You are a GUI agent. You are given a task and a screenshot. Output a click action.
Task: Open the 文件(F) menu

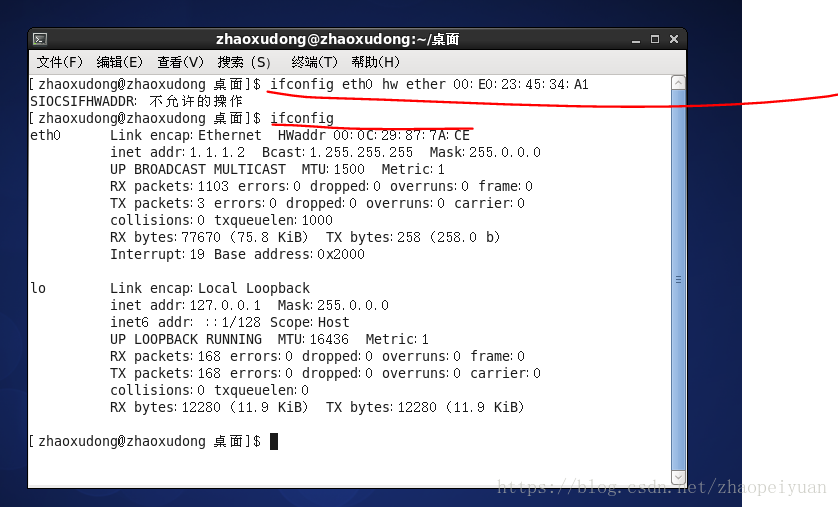(59, 63)
